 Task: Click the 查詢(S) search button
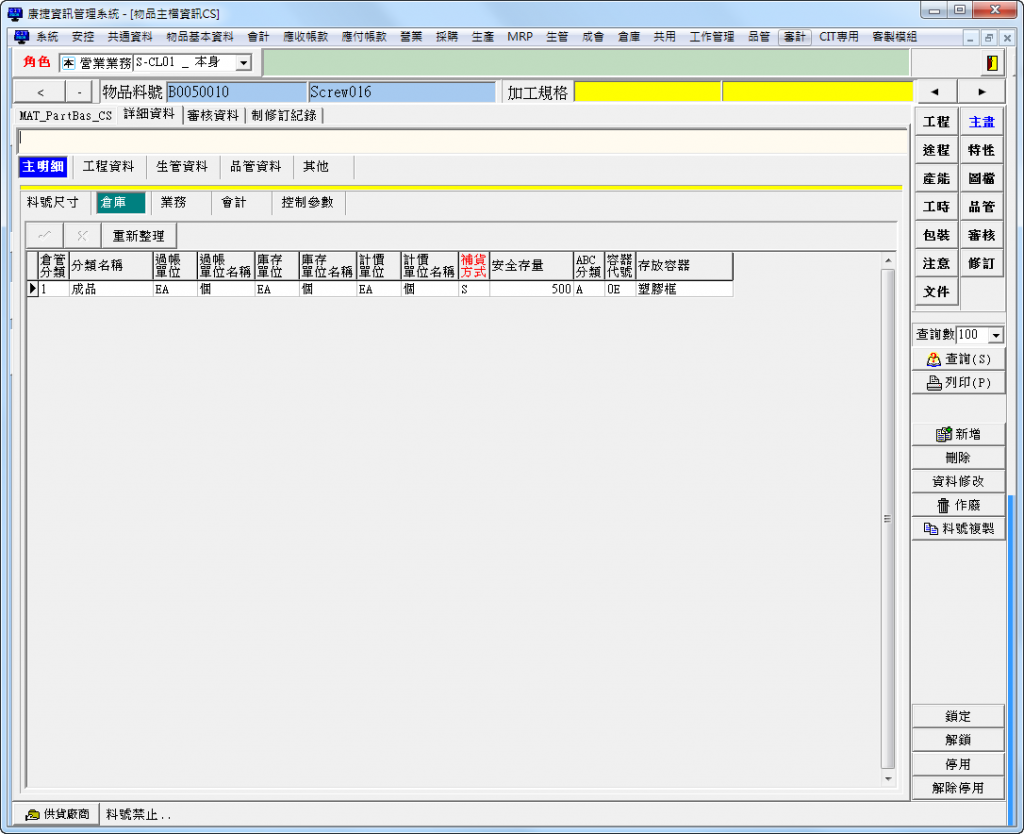[x=958, y=359]
